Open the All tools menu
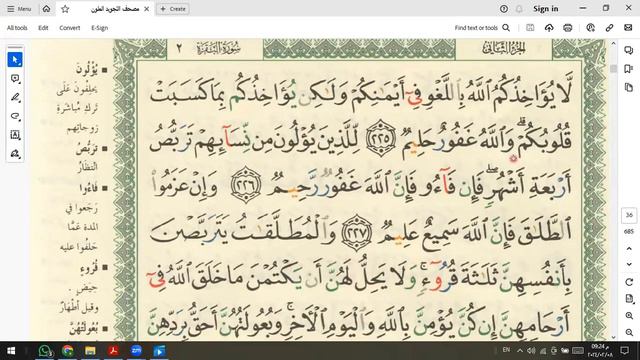This screenshot has height=360, width=640. coord(17,28)
